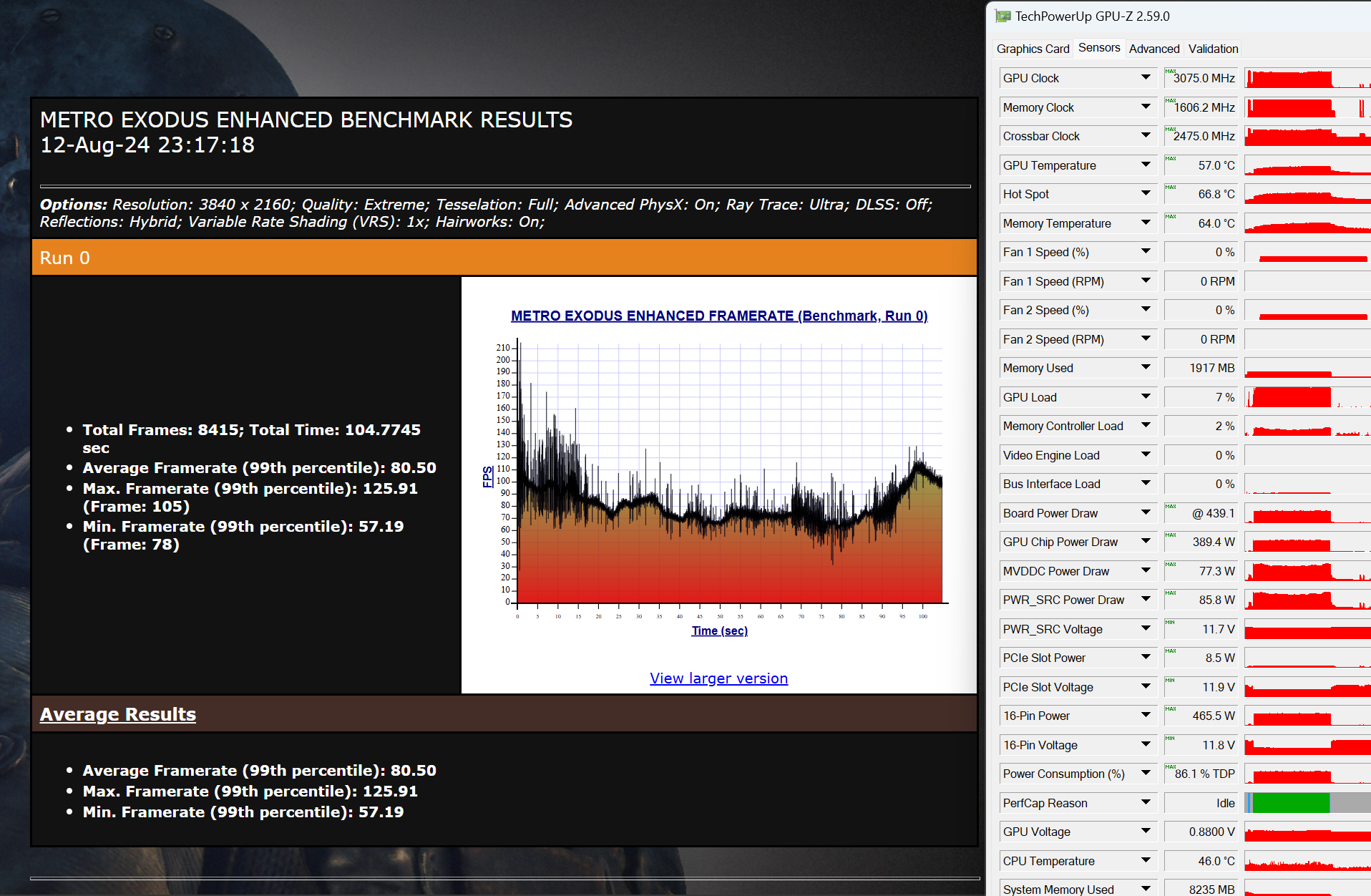Open the Board Power Draw dropdown
This screenshot has height=896, width=1371.
(1146, 513)
